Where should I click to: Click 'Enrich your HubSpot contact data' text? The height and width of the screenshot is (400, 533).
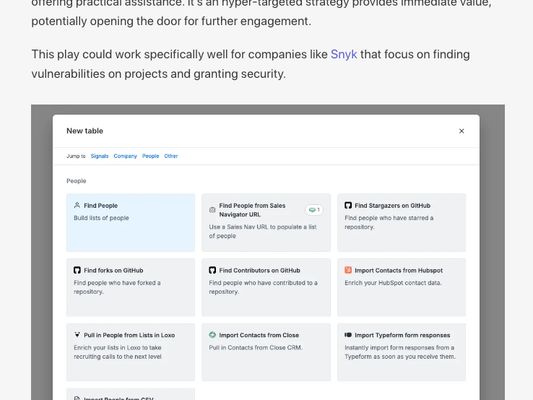393,283
